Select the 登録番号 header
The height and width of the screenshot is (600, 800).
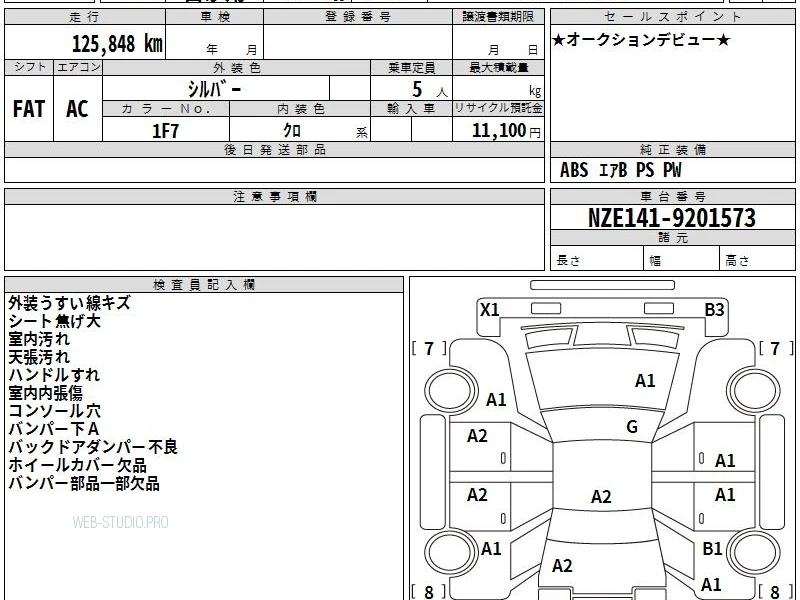click(x=358, y=17)
